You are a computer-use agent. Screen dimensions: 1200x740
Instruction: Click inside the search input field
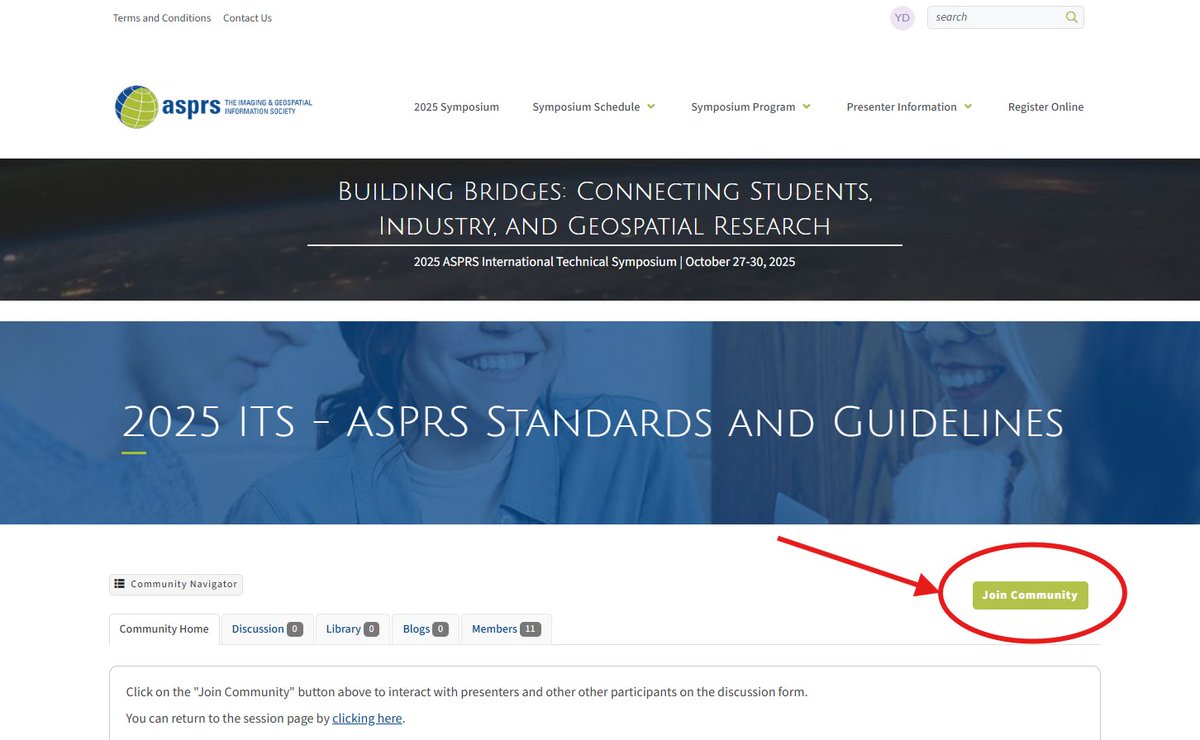point(990,17)
